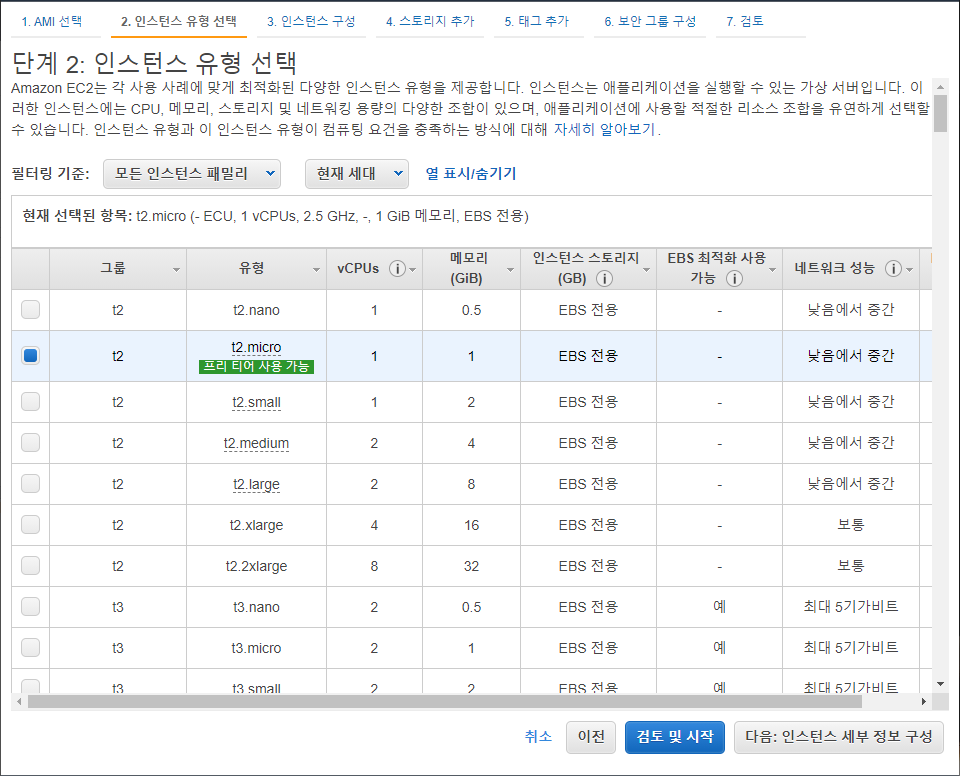Click the vCPUs column info icon
The width and height of the screenshot is (960, 776).
pyautogui.click(x=397, y=268)
